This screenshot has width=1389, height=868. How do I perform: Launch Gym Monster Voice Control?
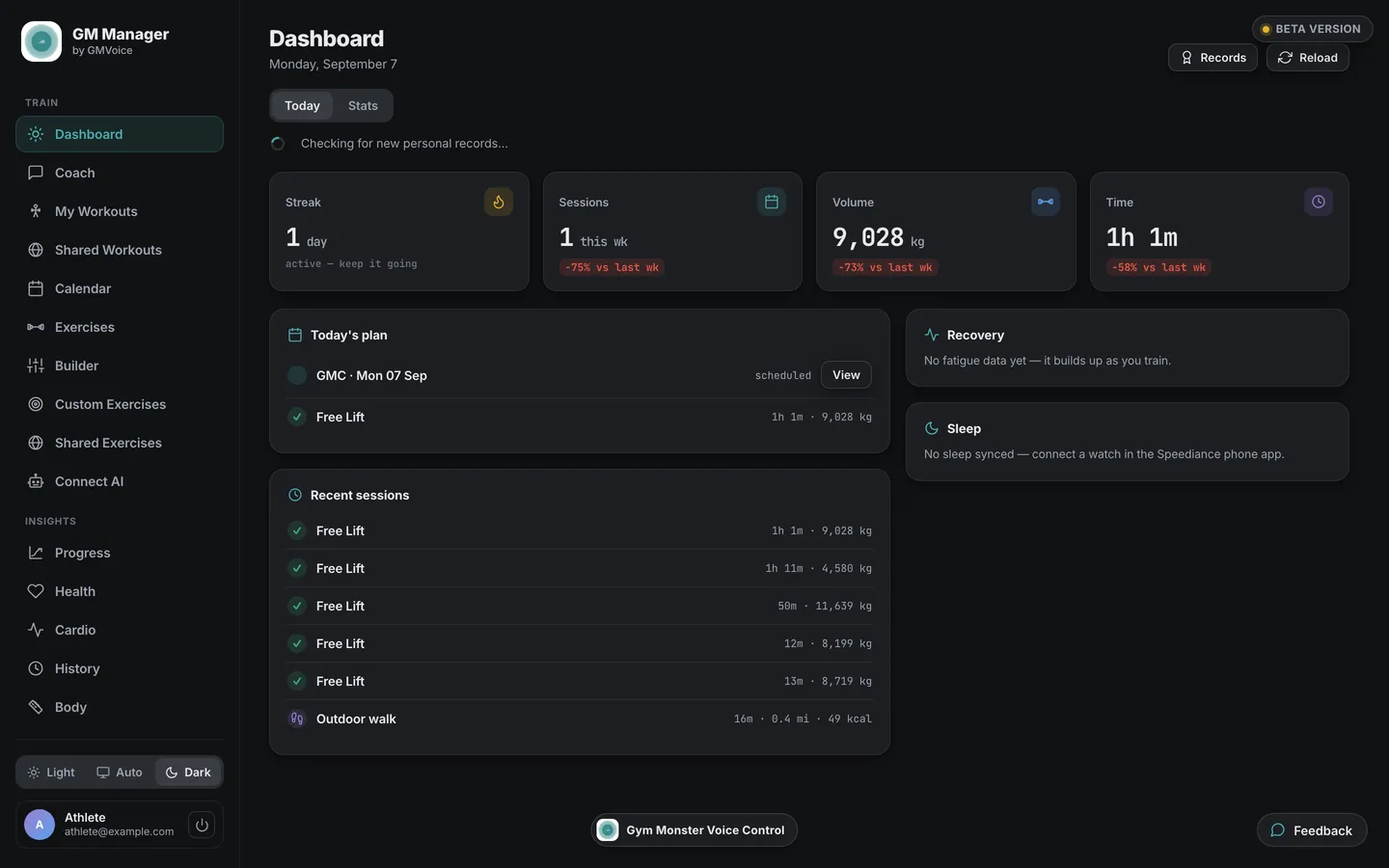(694, 830)
